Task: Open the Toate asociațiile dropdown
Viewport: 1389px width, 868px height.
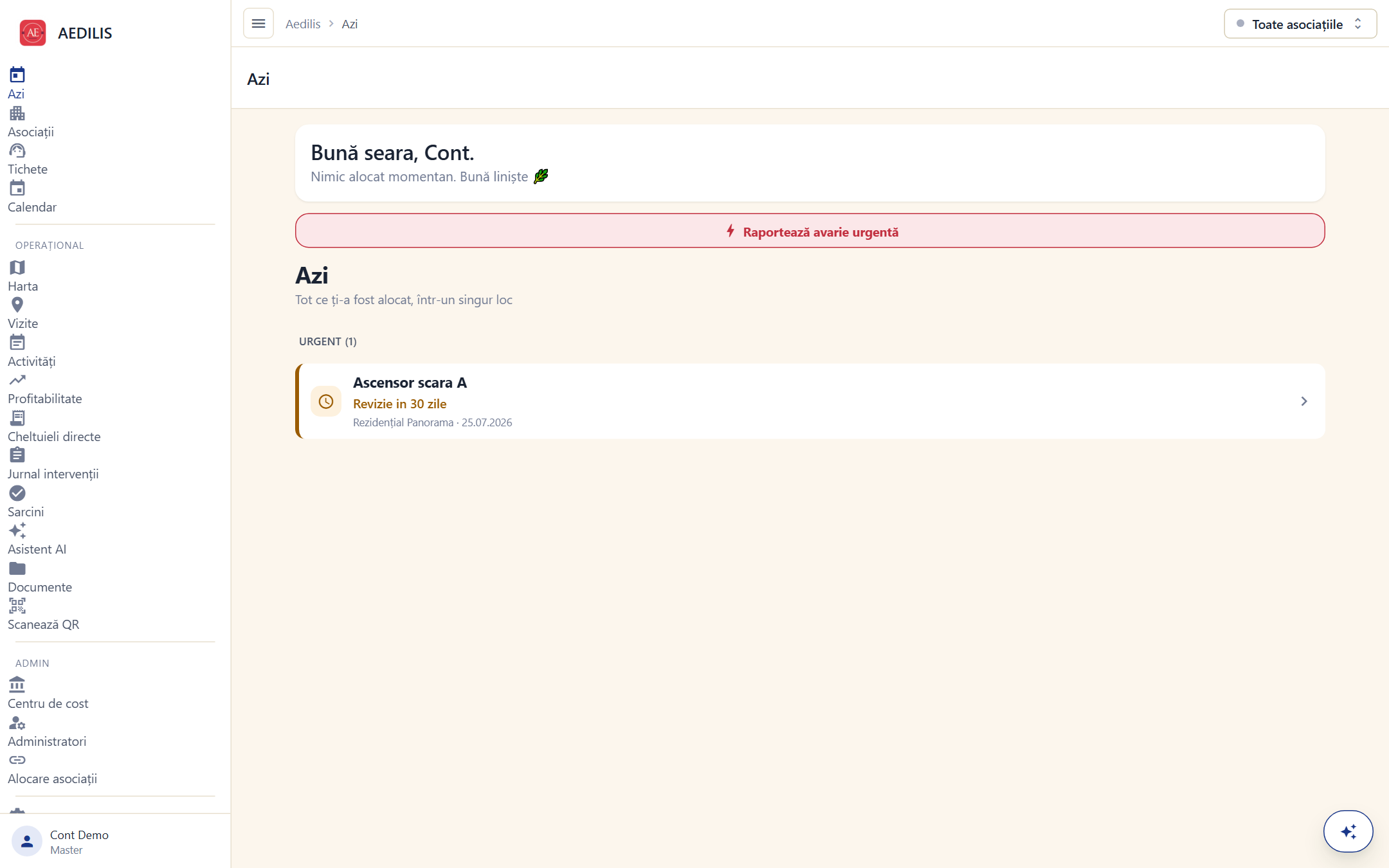Action: point(1300,24)
